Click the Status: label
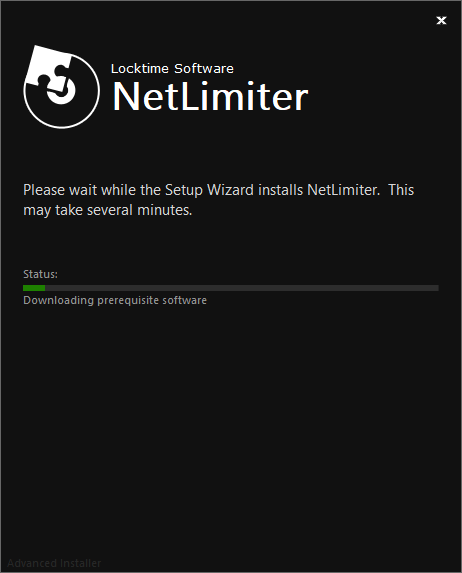The height and width of the screenshot is (573, 462). (x=40, y=274)
